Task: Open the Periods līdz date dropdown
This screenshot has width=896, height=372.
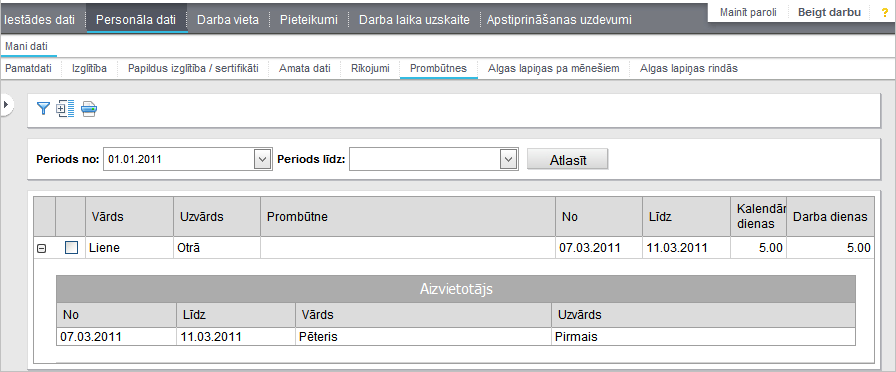Action: click(508, 159)
